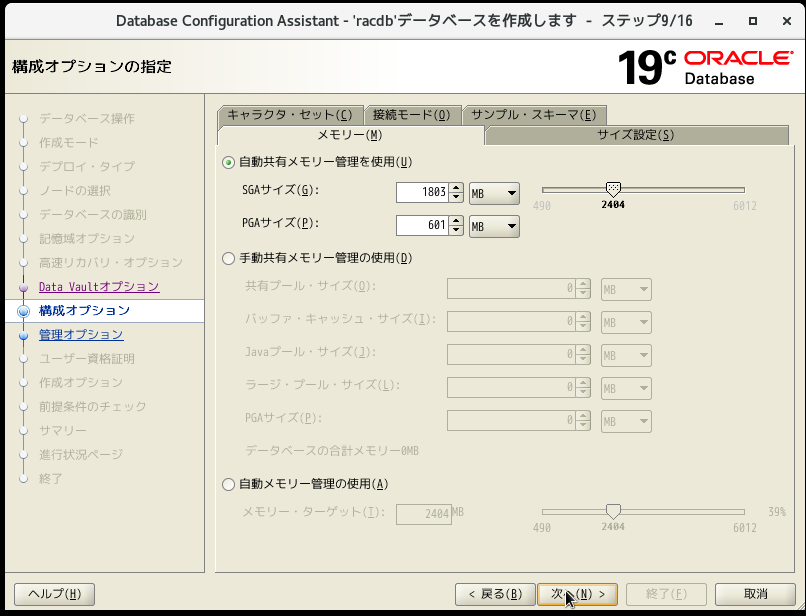
Task: Open ラージ・プール・サイズ unit MB dropdown
Action: click(626, 388)
